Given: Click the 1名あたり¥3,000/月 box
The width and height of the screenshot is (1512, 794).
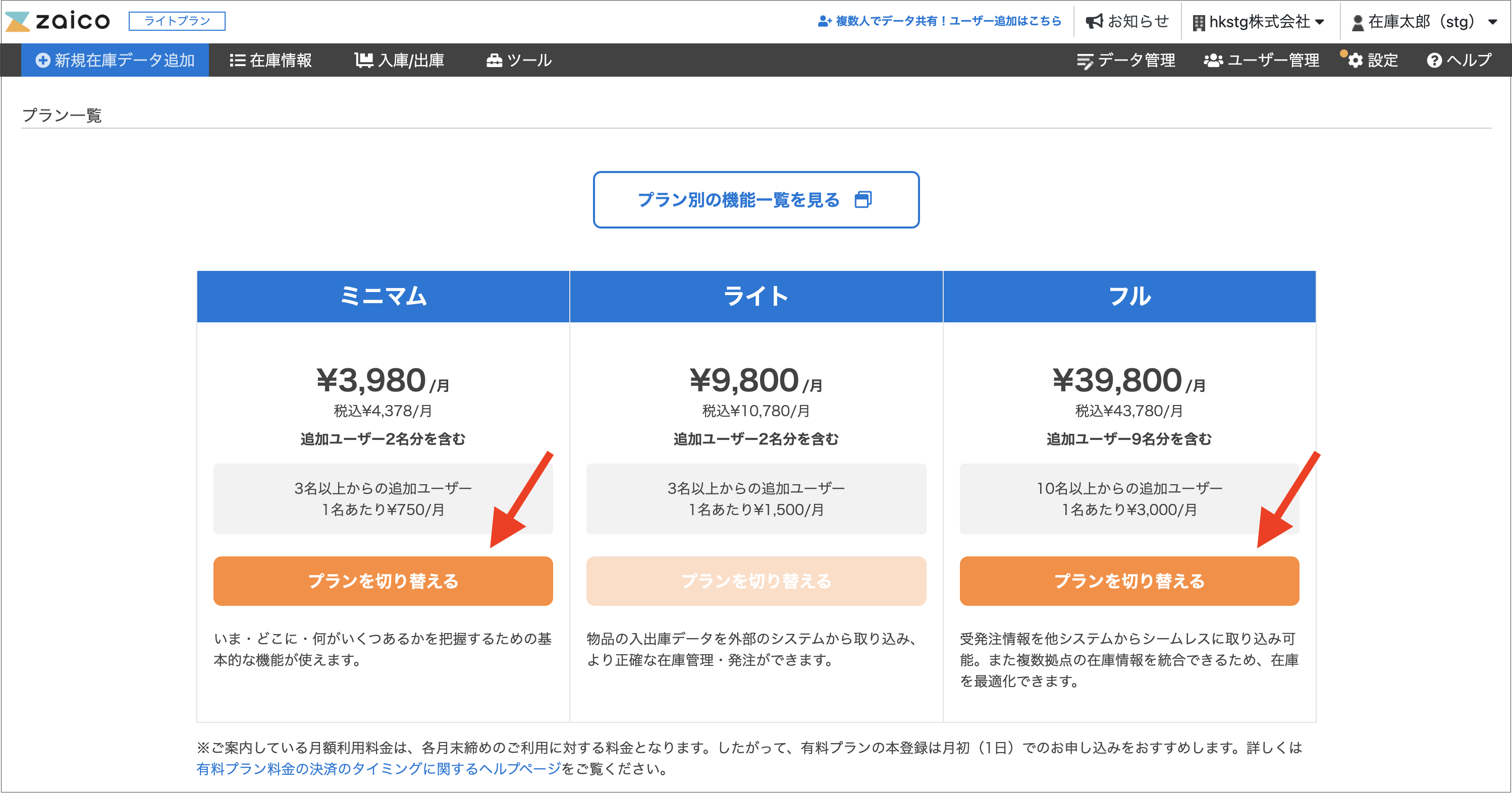Looking at the screenshot, I should [1129, 499].
